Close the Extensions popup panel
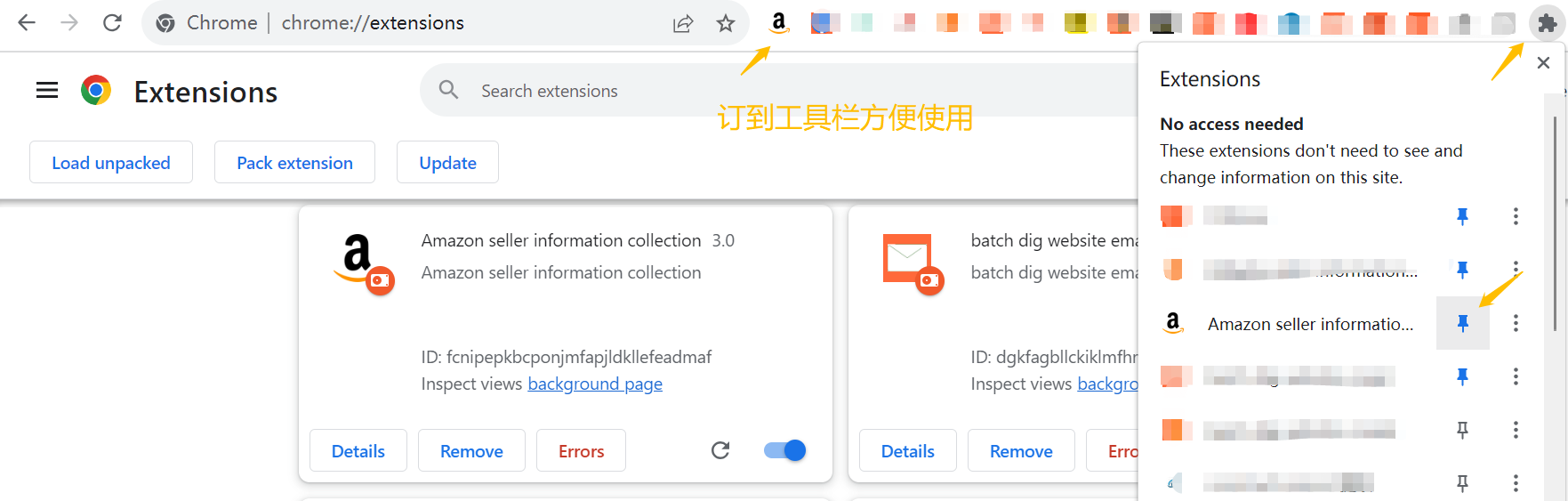 click(1544, 62)
